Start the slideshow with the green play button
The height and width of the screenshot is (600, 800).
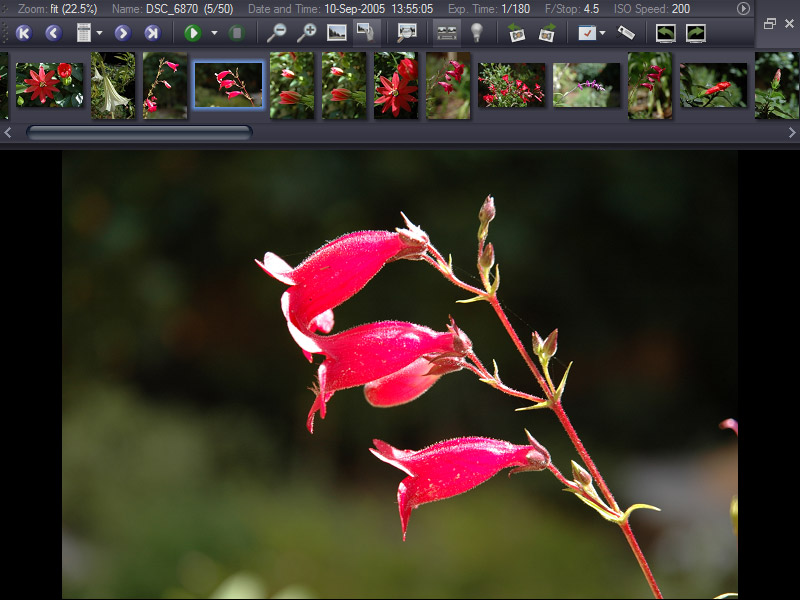point(193,33)
